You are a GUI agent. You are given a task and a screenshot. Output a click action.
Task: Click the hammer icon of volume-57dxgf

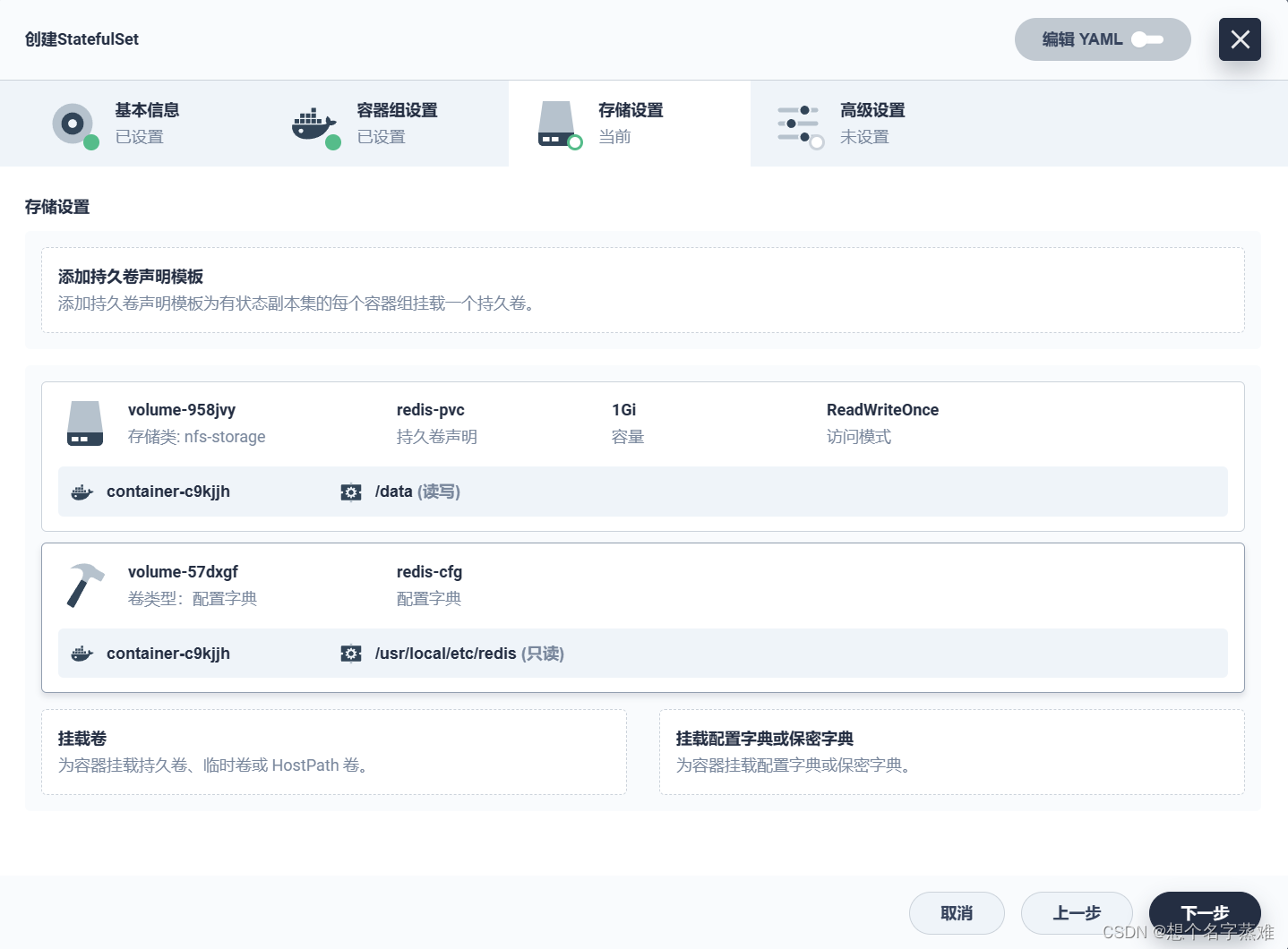(85, 586)
